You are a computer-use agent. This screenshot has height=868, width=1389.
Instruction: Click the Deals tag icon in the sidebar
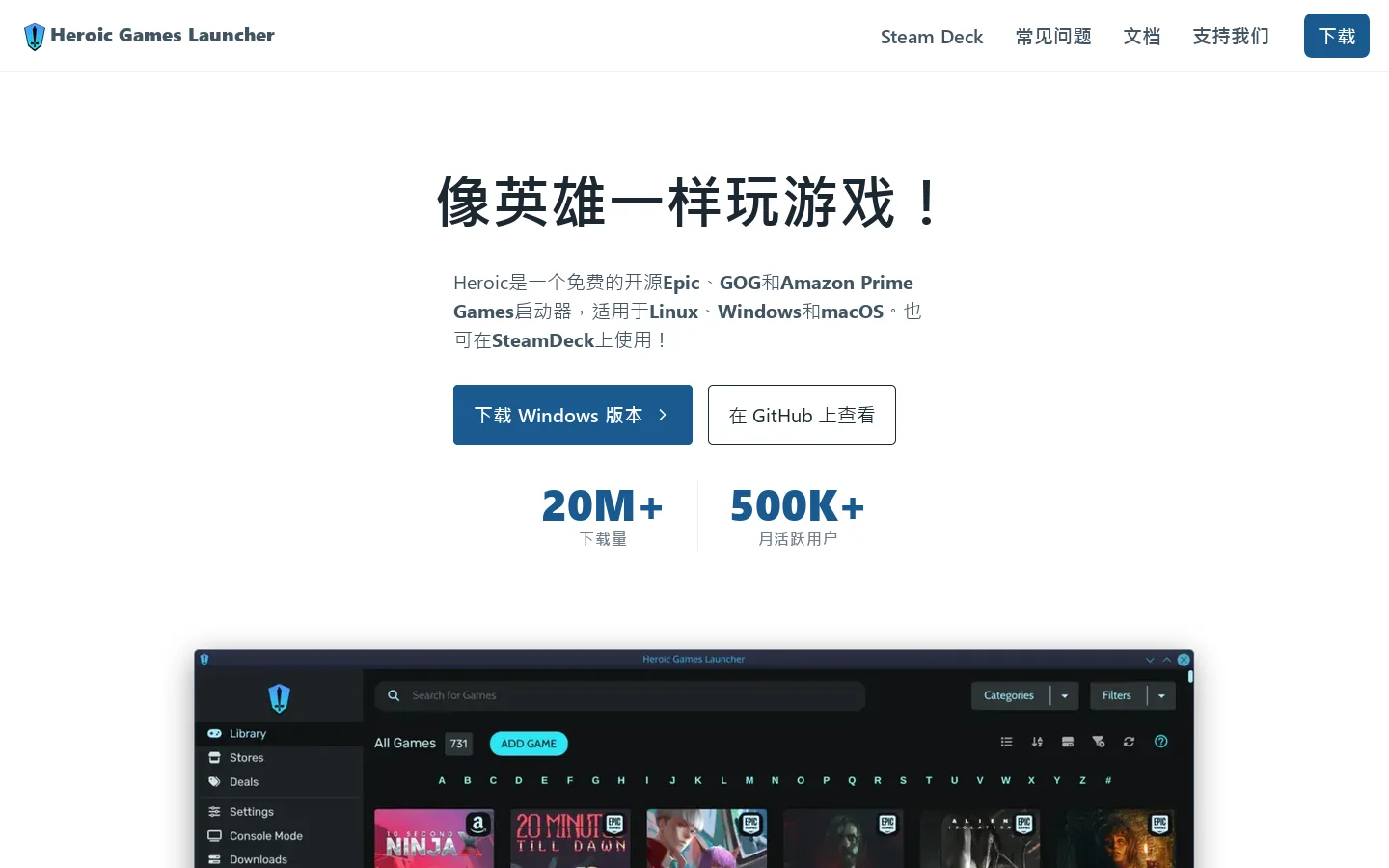(x=214, y=782)
